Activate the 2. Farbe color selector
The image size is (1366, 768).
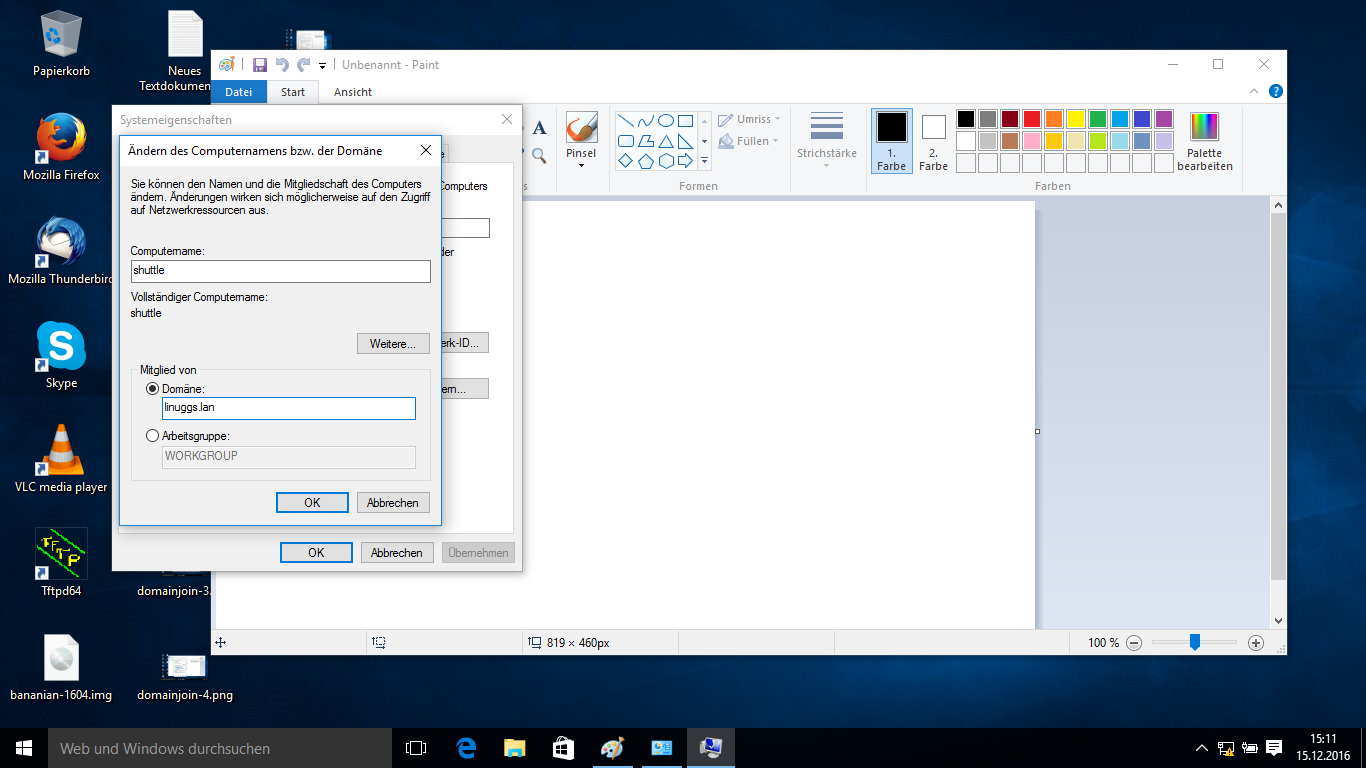pyautogui.click(x=933, y=141)
